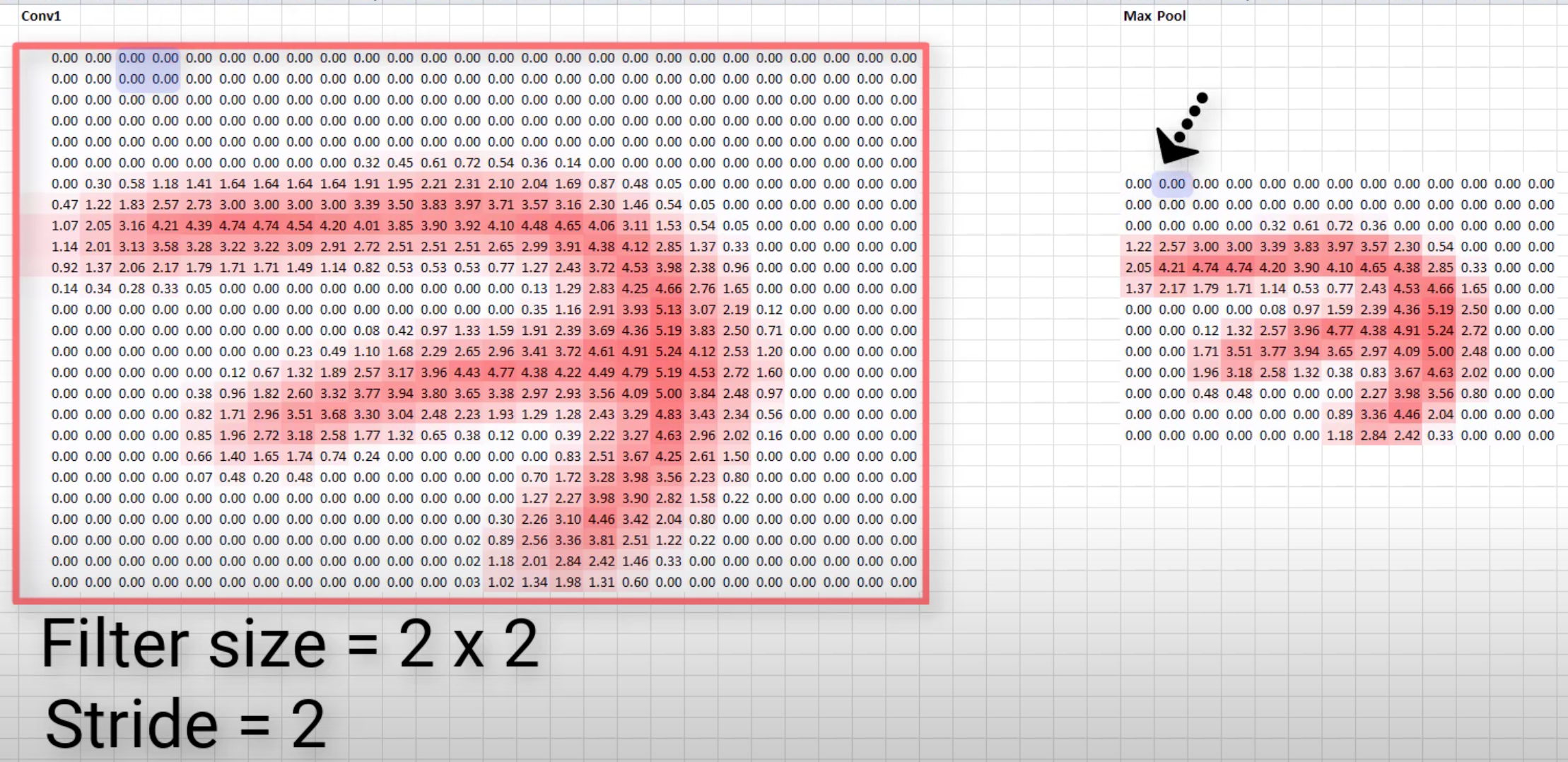Select the 2.84 cell in Max Pool table
1568x762 pixels.
coord(1373,435)
